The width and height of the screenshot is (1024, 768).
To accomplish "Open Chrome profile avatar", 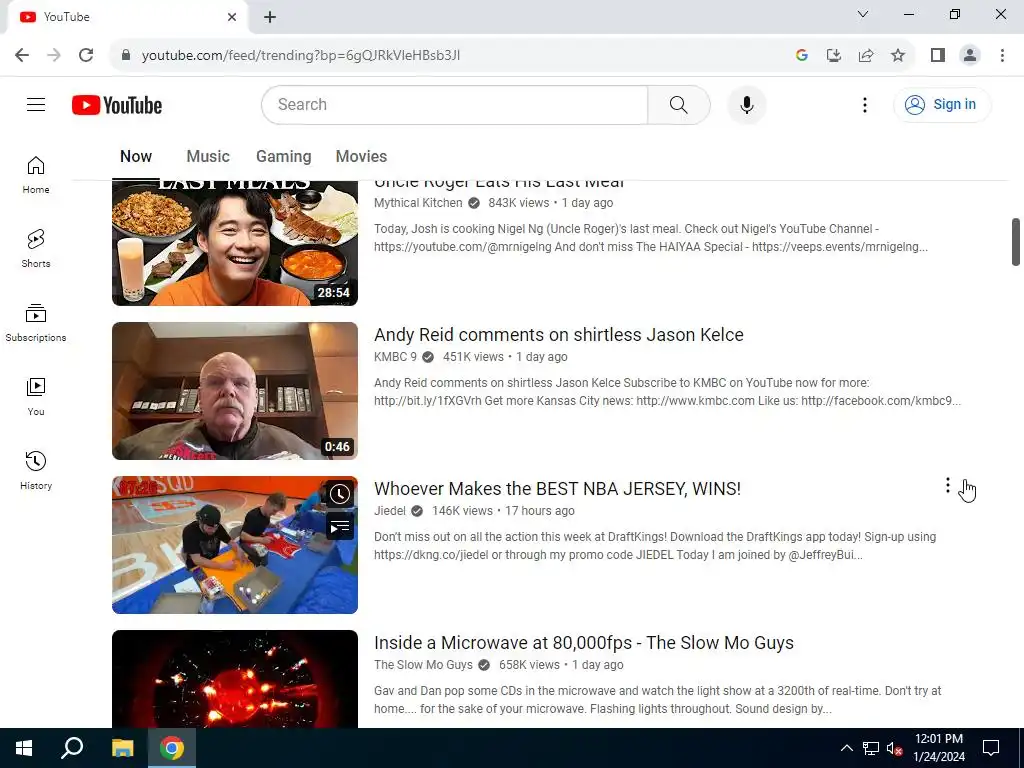I will (x=970, y=56).
